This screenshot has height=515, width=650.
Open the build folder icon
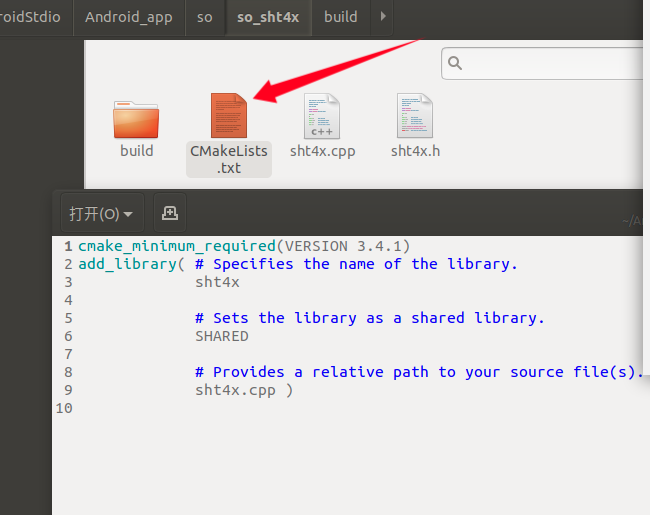click(136, 118)
